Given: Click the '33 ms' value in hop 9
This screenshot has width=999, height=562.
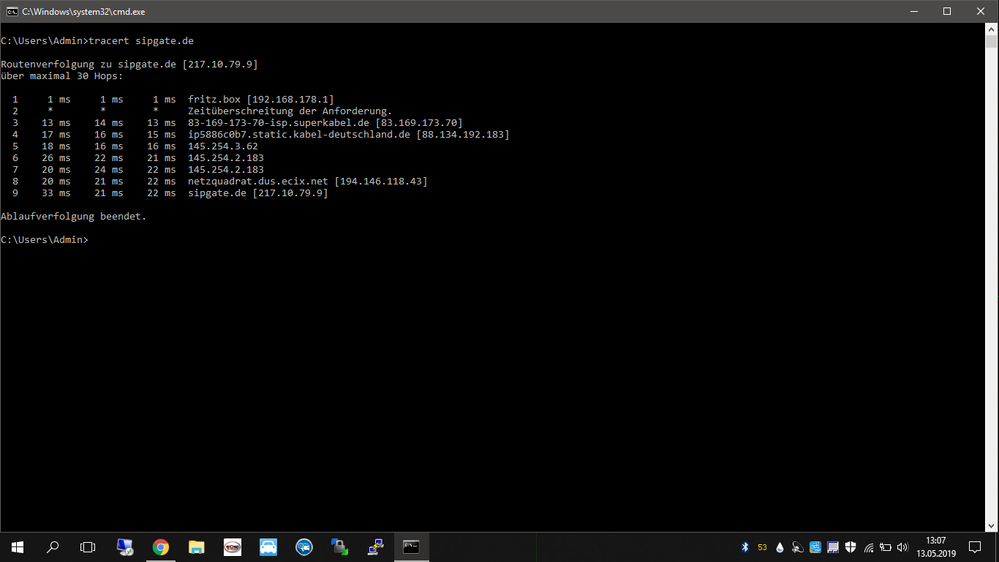Looking at the screenshot, I should [x=56, y=193].
